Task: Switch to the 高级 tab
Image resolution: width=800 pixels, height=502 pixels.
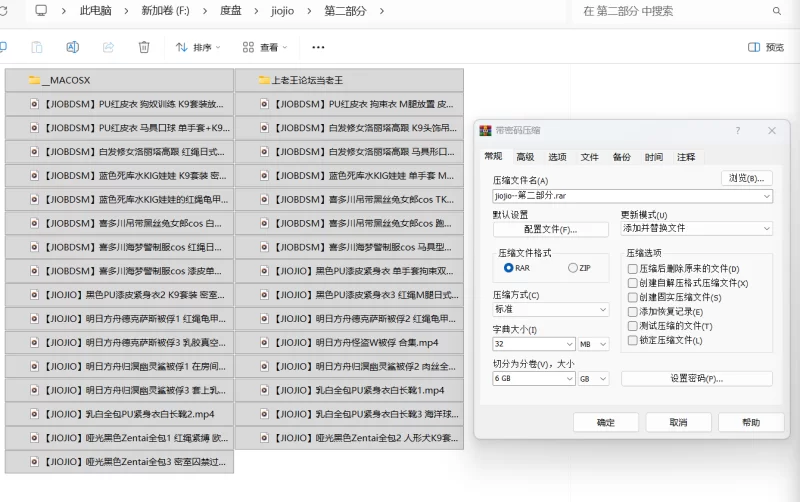Action: pyautogui.click(x=525, y=157)
